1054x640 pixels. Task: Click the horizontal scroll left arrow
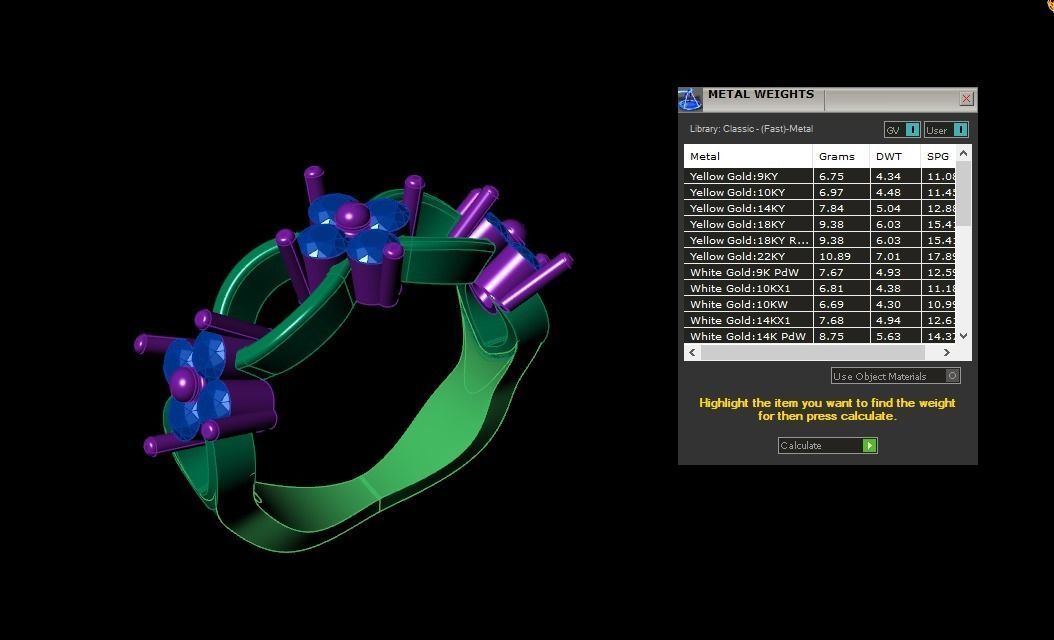(x=692, y=352)
